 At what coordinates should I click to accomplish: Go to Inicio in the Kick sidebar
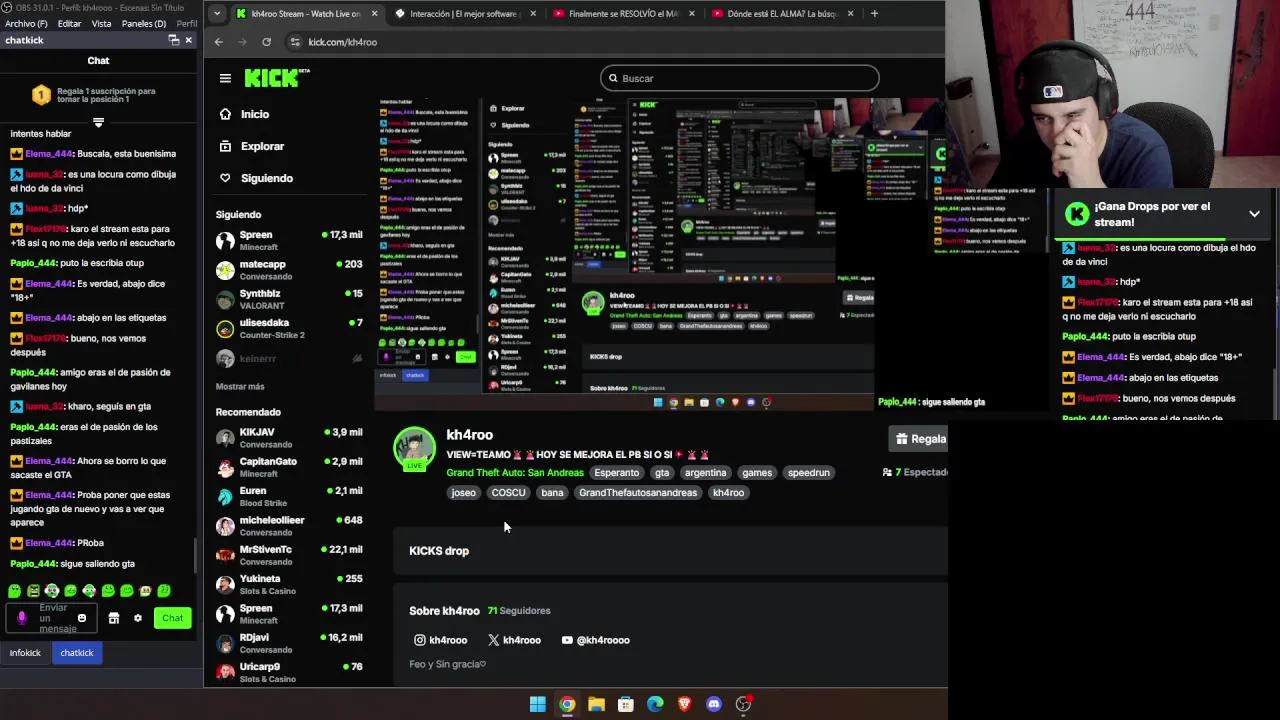244,114
